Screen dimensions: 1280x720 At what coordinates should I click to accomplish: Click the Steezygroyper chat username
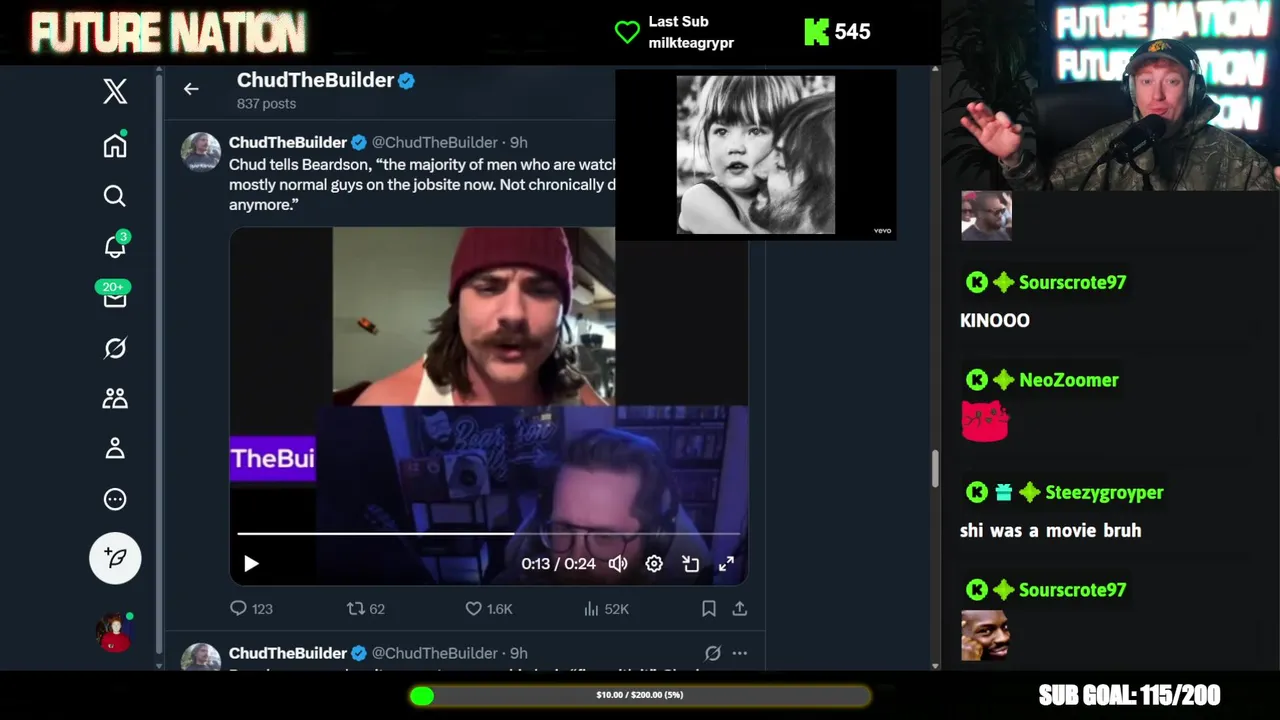[1104, 492]
